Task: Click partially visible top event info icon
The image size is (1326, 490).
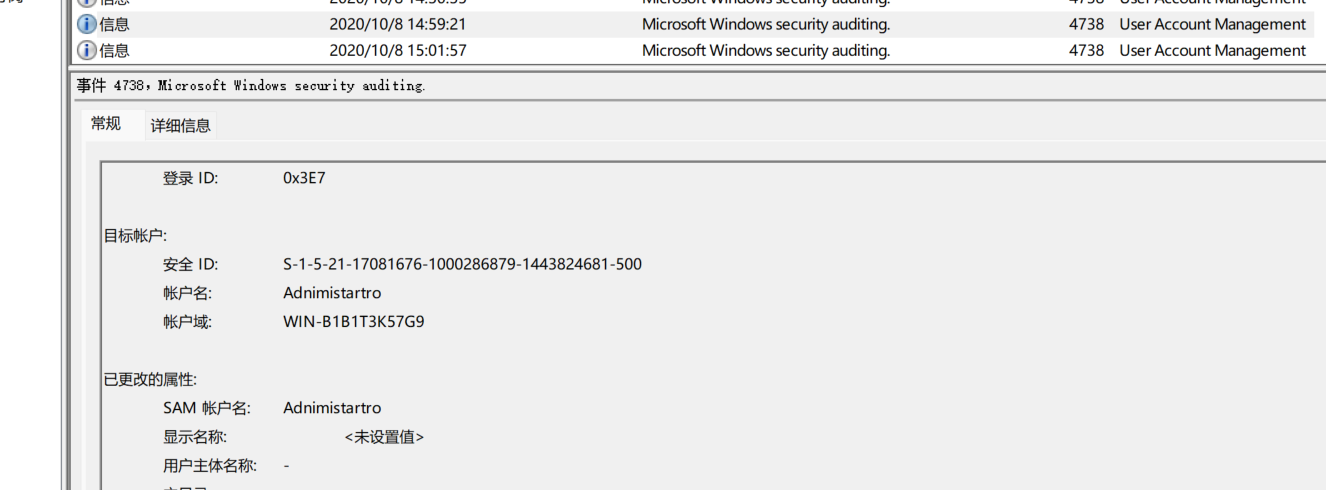Action: (87, 3)
